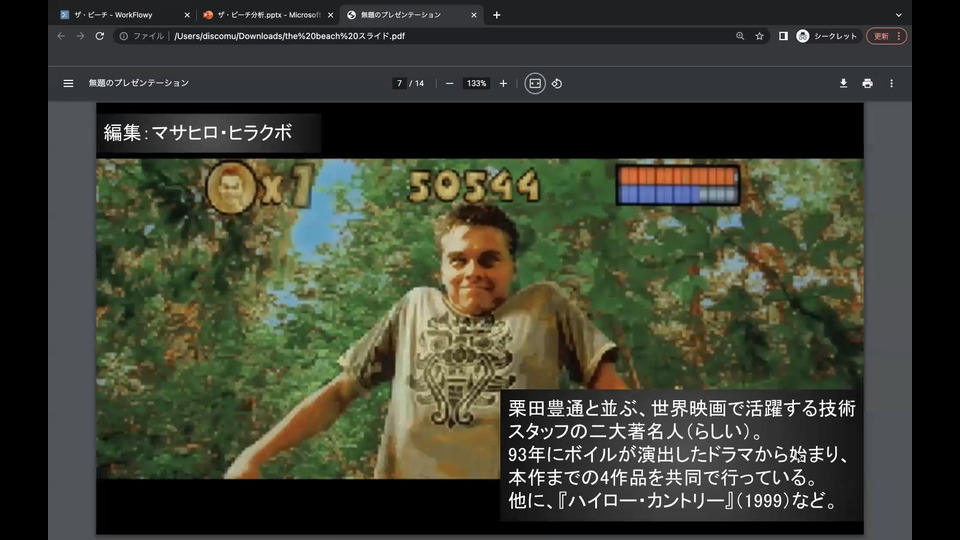Viewport: 960px width, 540px height.
Task: Toggle the browser side panel
Action: (783, 36)
